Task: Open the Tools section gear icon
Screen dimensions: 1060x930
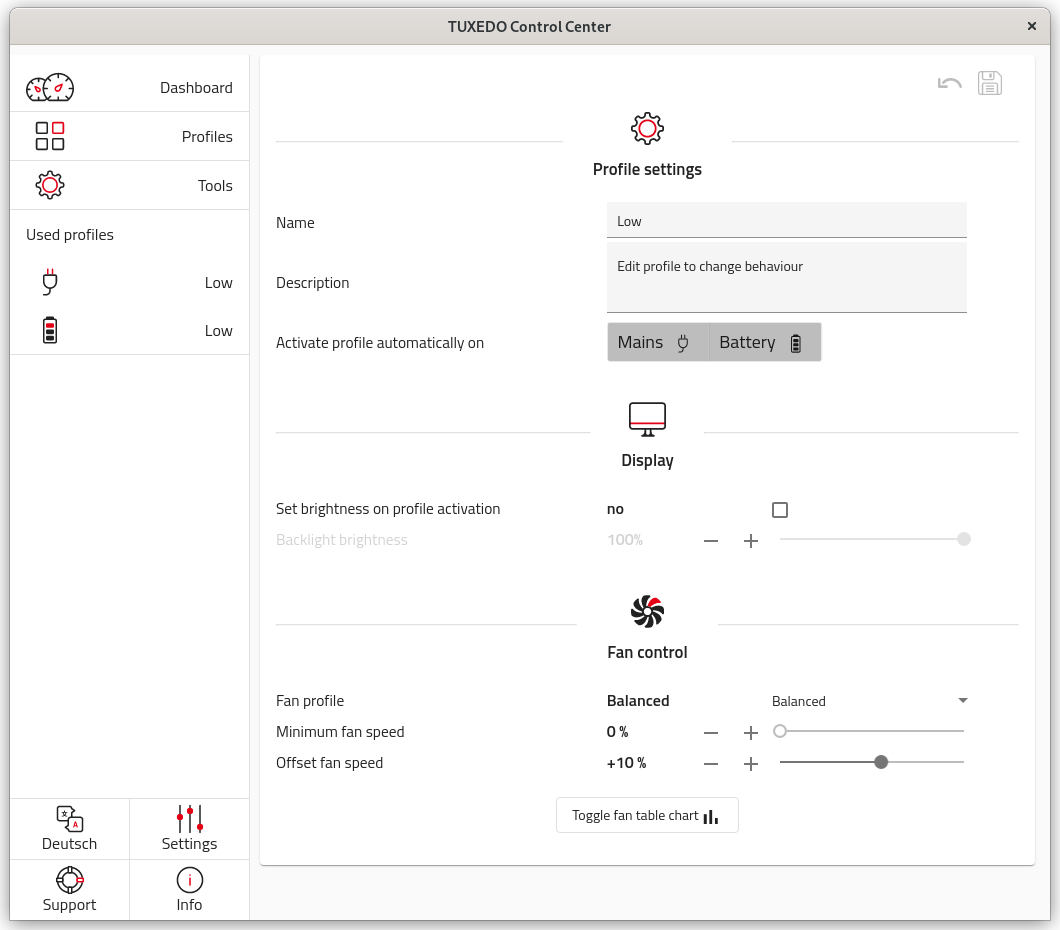Action: [49, 184]
